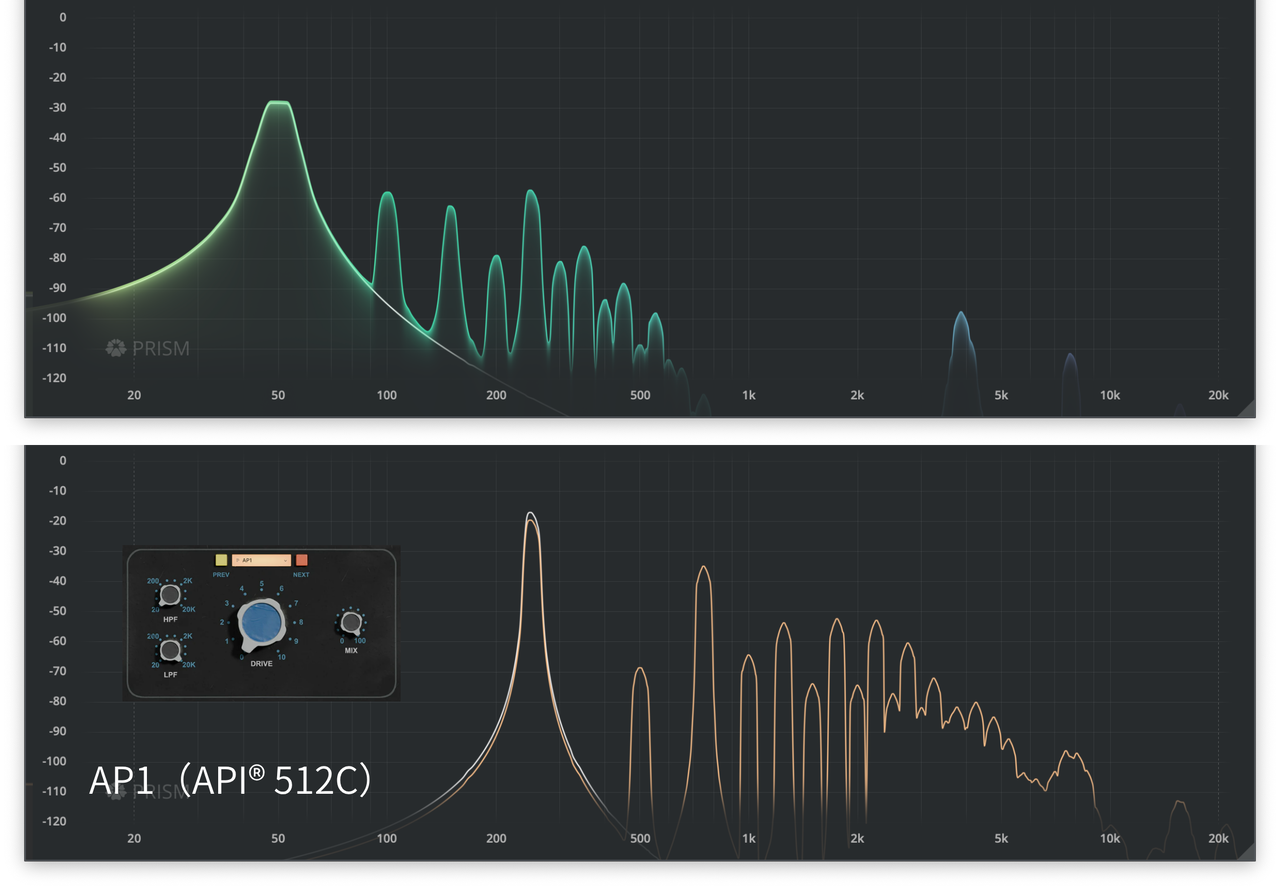
Task: Click the HPF filter knob
Action: (x=170, y=596)
